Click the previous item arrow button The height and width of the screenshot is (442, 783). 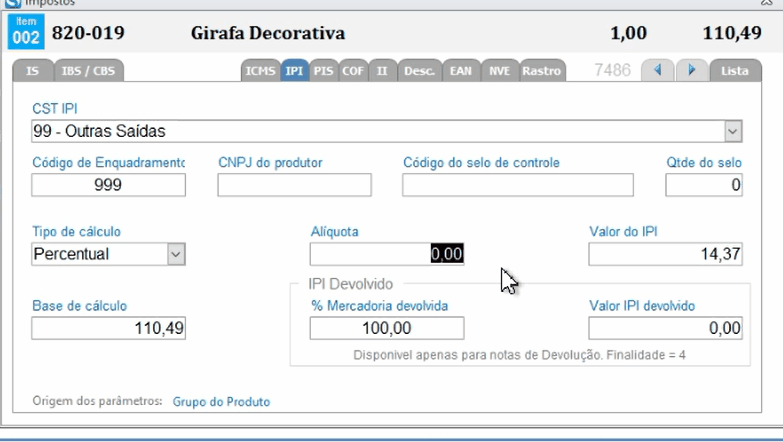coord(658,71)
